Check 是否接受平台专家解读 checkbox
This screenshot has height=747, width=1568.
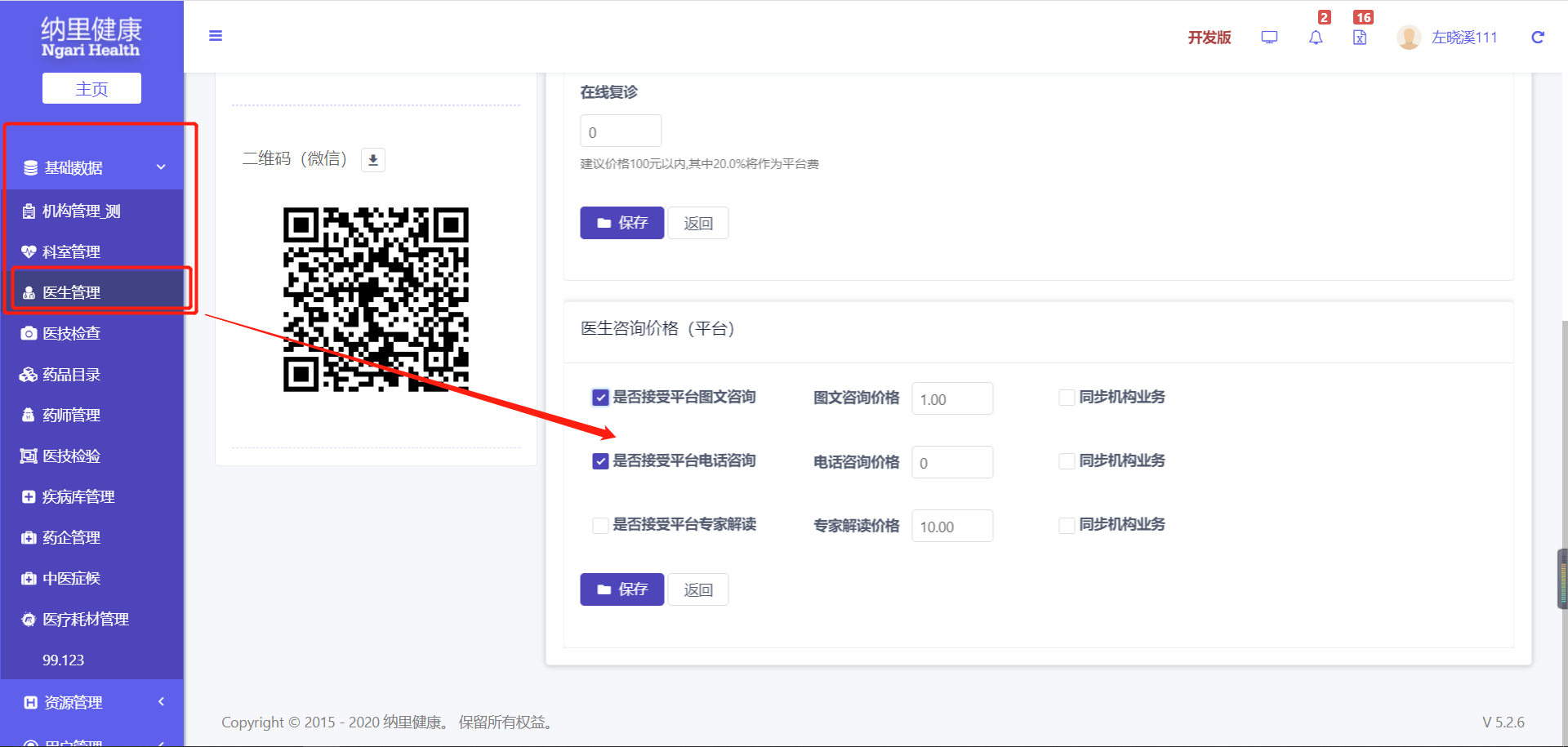pyautogui.click(x=600, y=525)
